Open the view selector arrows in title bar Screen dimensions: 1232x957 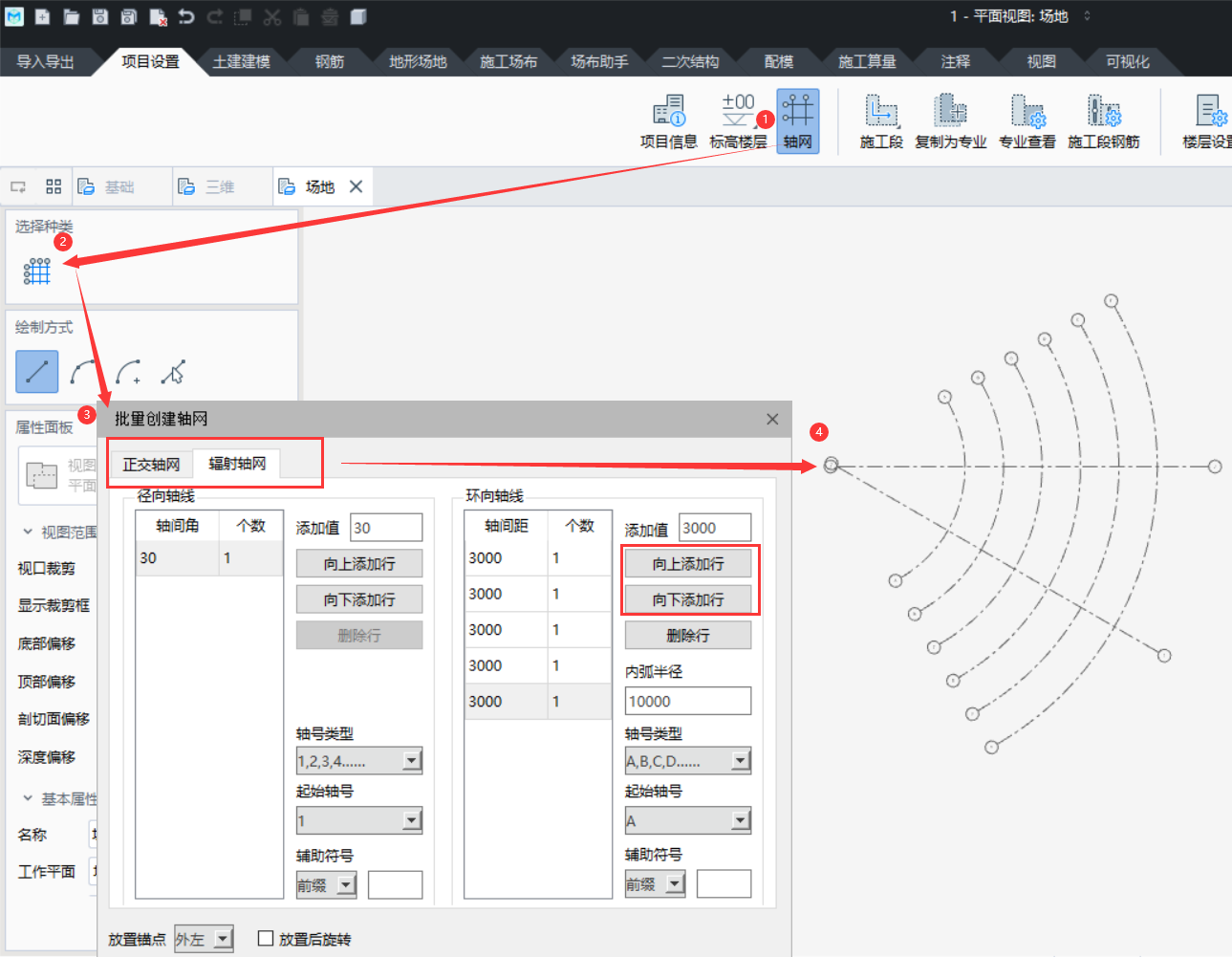point(1087,16)
